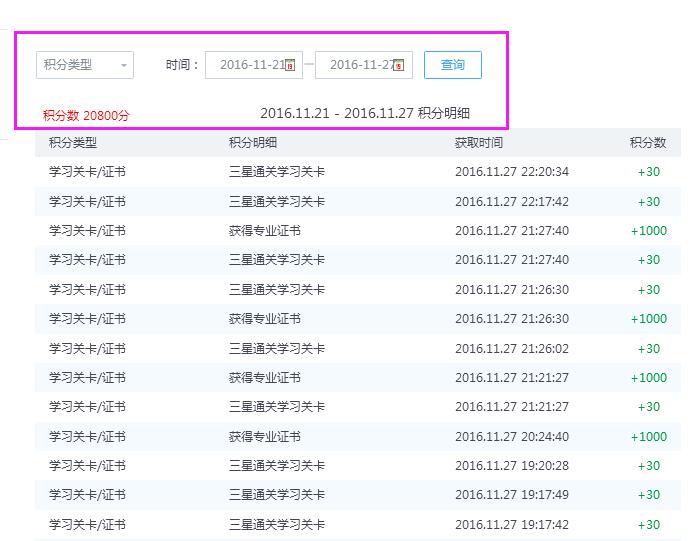Viewport: 695px width, 541px height.
Task: Click the 查询 button
Action: [452, 65]
